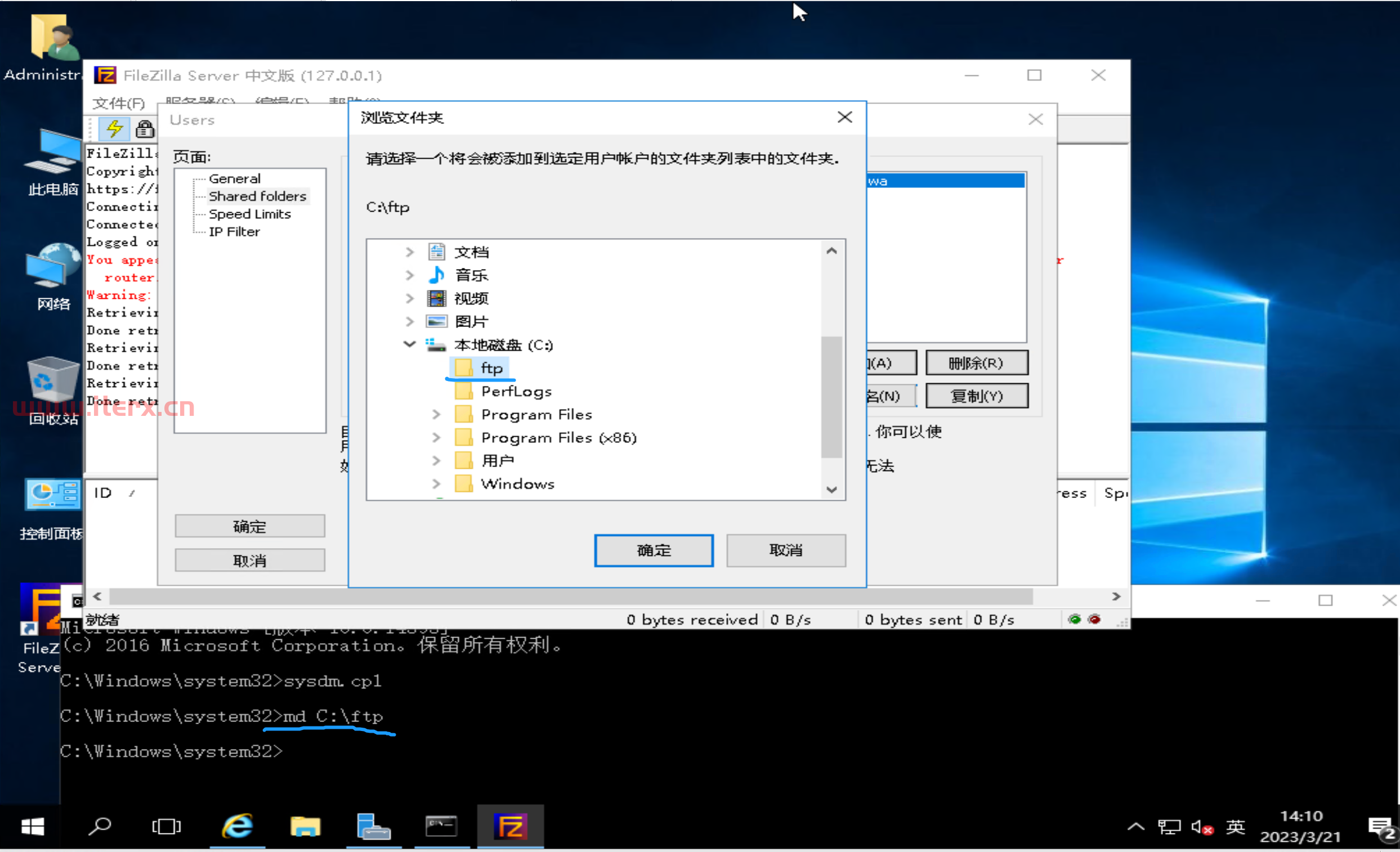Click the padlock lock-server toolbar icon
The image size is (1400, 852).
click(x=144, y=129)
